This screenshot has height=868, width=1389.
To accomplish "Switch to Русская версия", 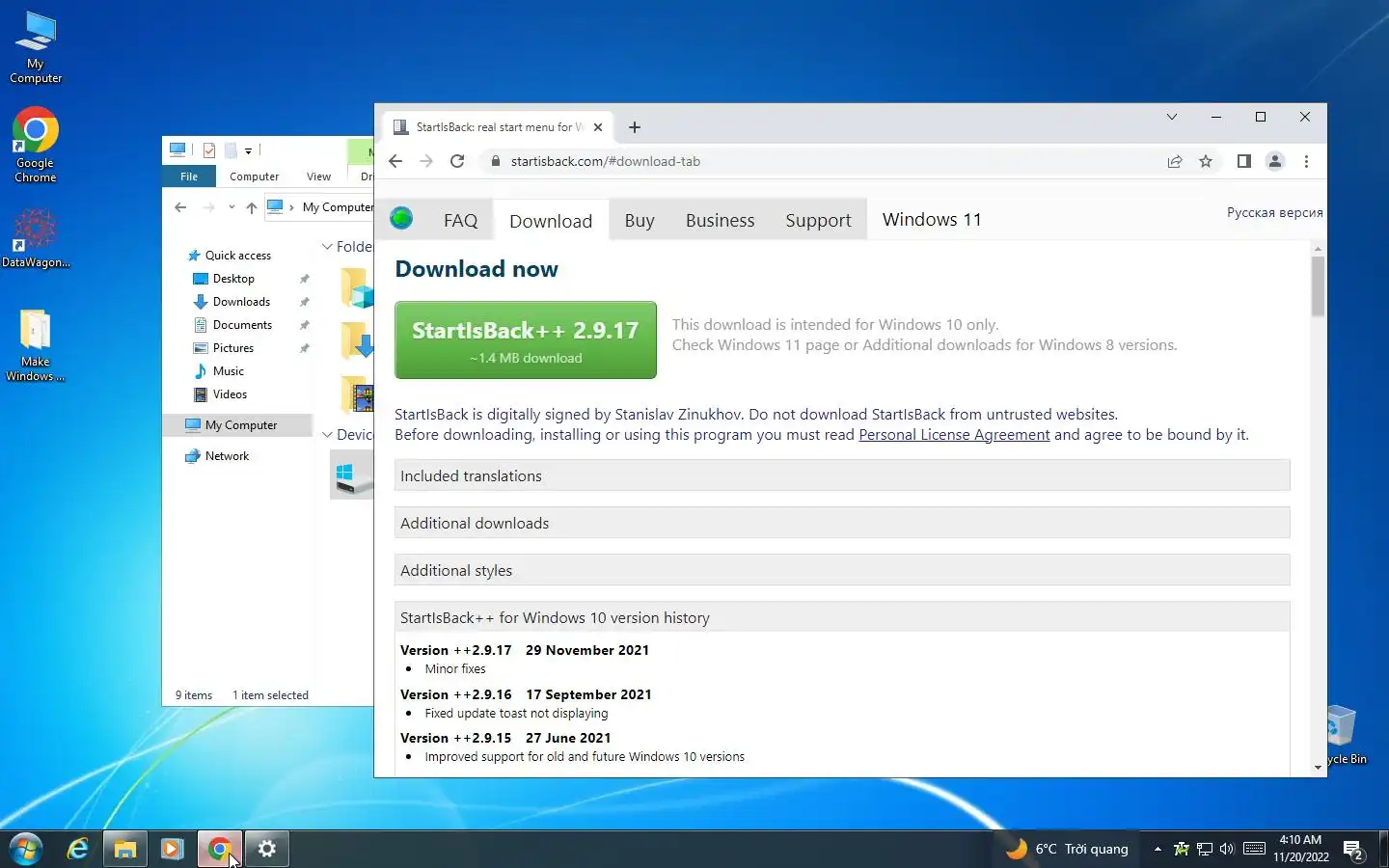I will [1274, 212].
